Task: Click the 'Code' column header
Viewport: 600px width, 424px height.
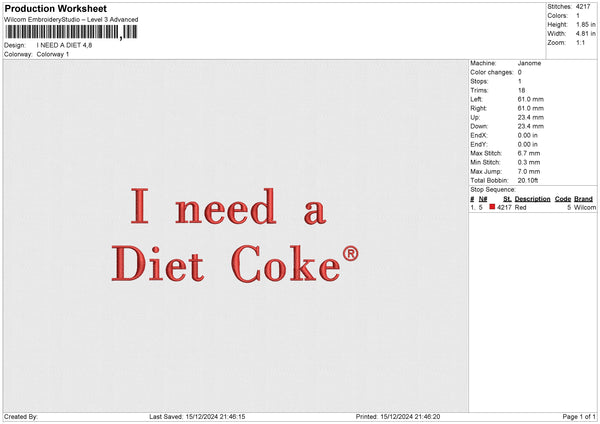Action: coord(562,199)
